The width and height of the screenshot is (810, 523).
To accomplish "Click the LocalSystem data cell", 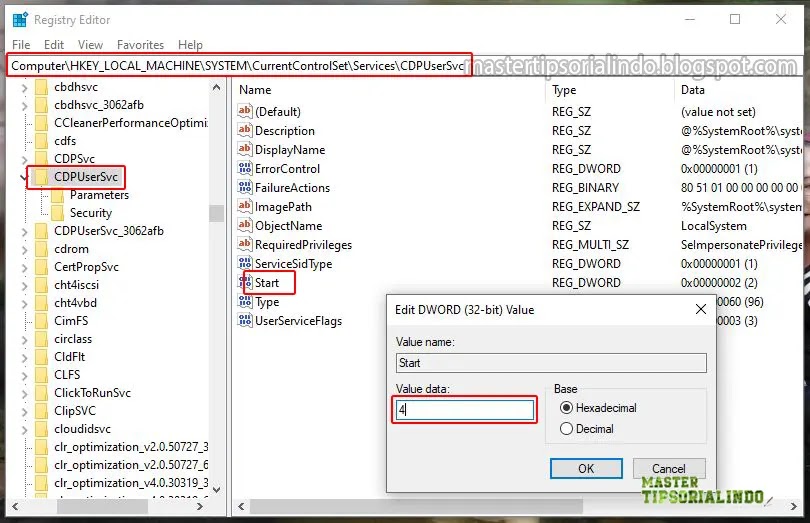I will (x=713, y=226).
